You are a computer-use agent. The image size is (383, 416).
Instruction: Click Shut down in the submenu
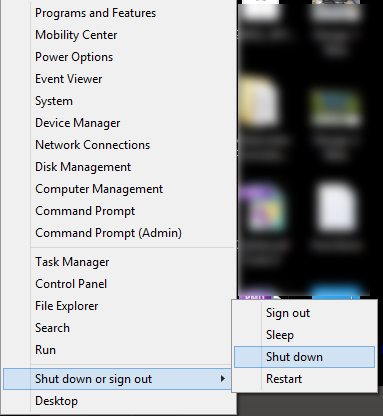(304, 357)
